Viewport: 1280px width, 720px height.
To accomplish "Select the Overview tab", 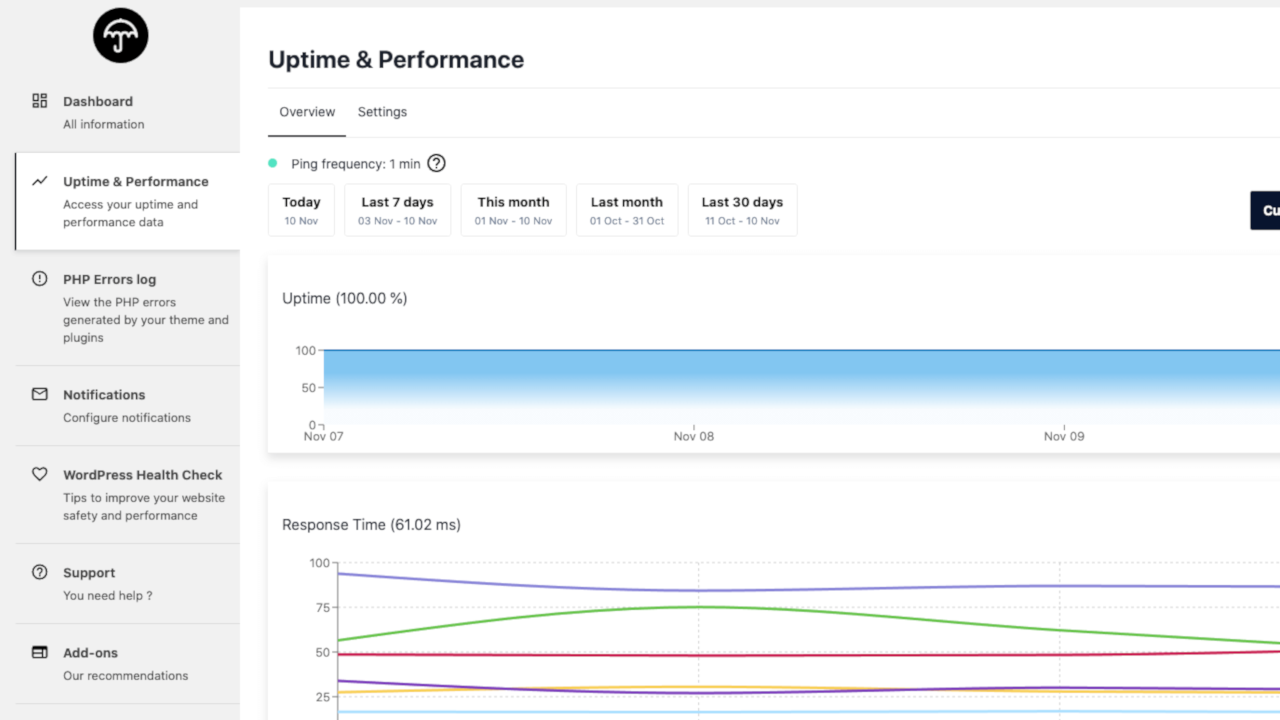I will click(x=307, y=112).
